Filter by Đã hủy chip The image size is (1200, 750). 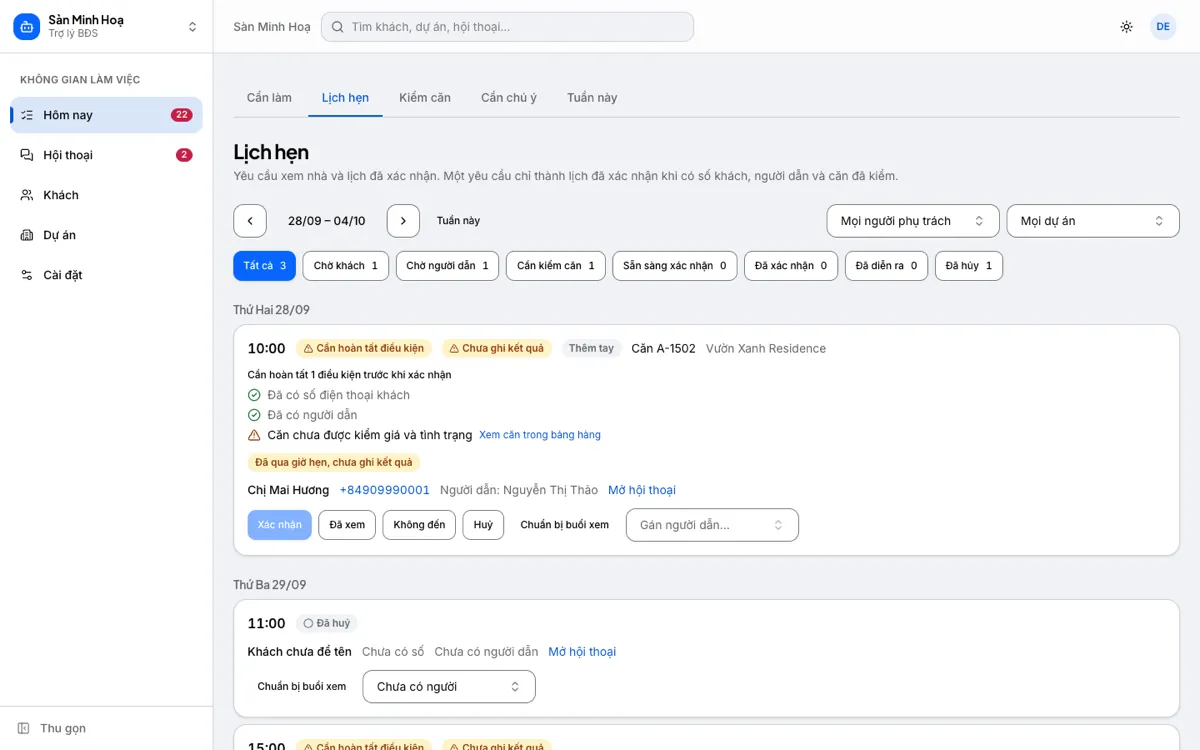(969, 266)
